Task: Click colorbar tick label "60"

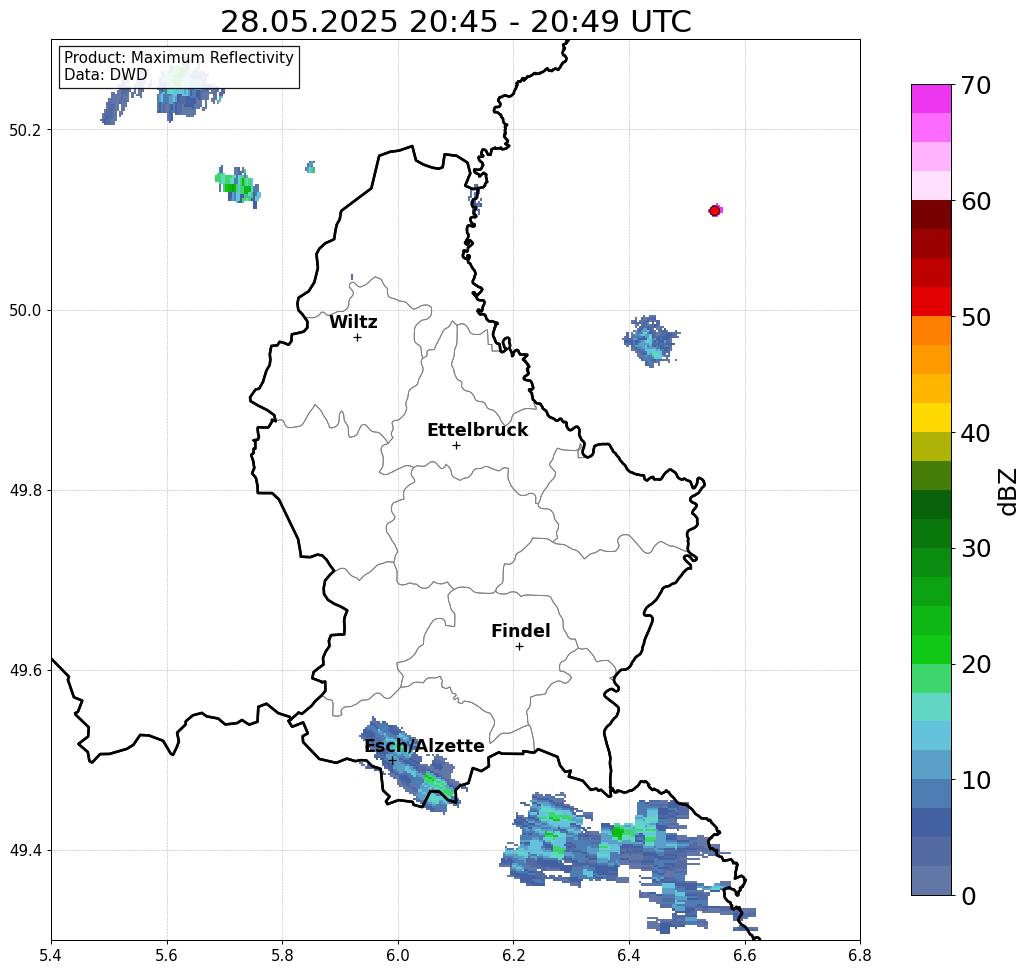Action: point(976,201)
